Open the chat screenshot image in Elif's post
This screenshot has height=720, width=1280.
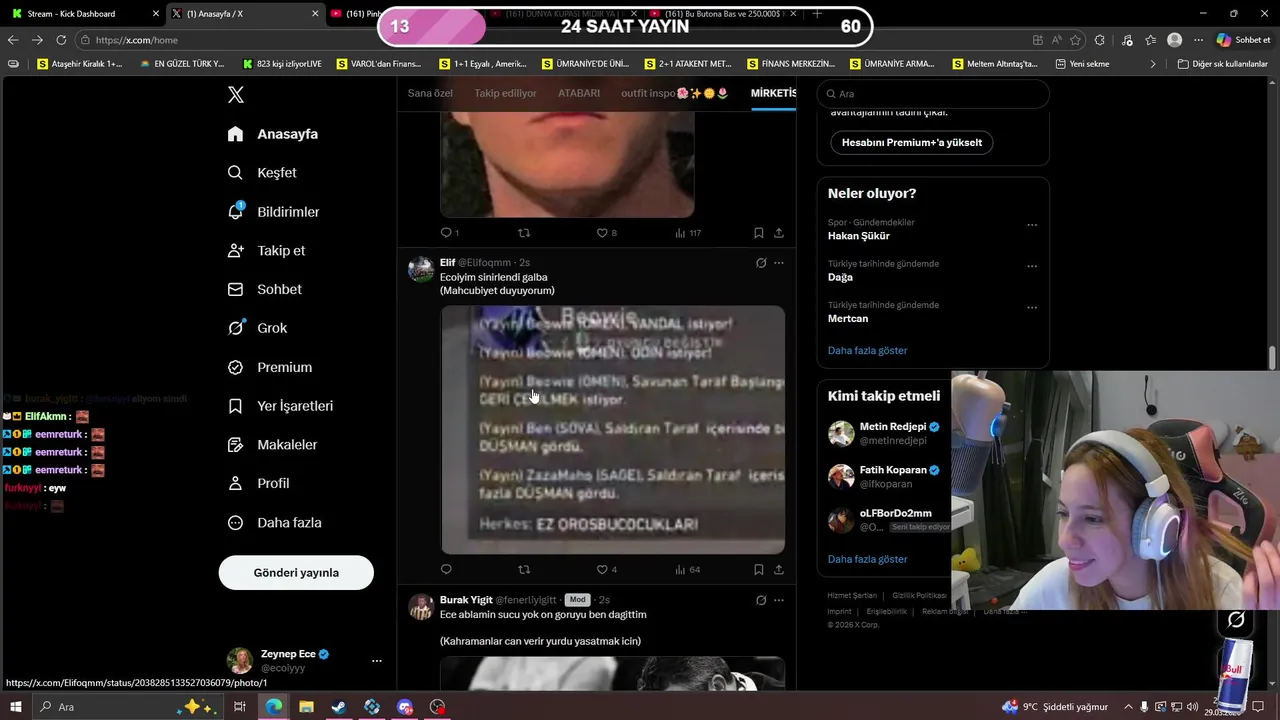click(x=613, y=430)
